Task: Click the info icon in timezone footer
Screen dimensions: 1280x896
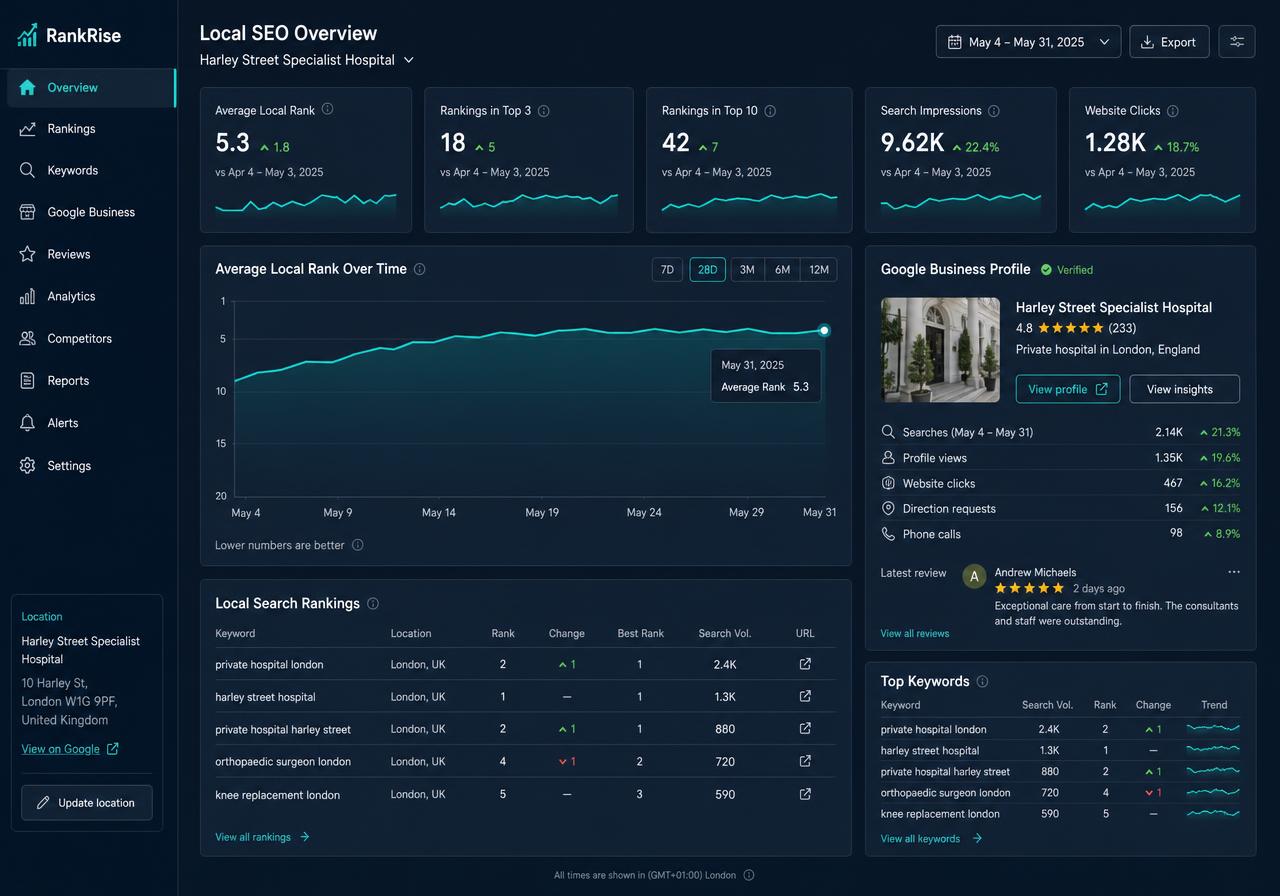Action: 749,875
